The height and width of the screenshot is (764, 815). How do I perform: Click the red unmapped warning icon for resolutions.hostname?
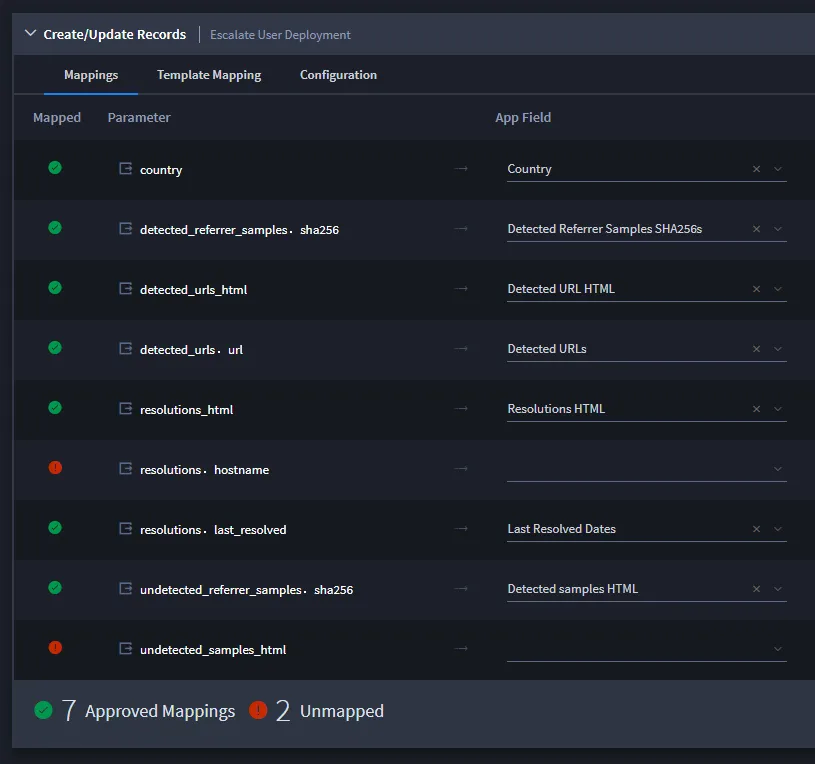pyautogui.click(x=55, y=468)
